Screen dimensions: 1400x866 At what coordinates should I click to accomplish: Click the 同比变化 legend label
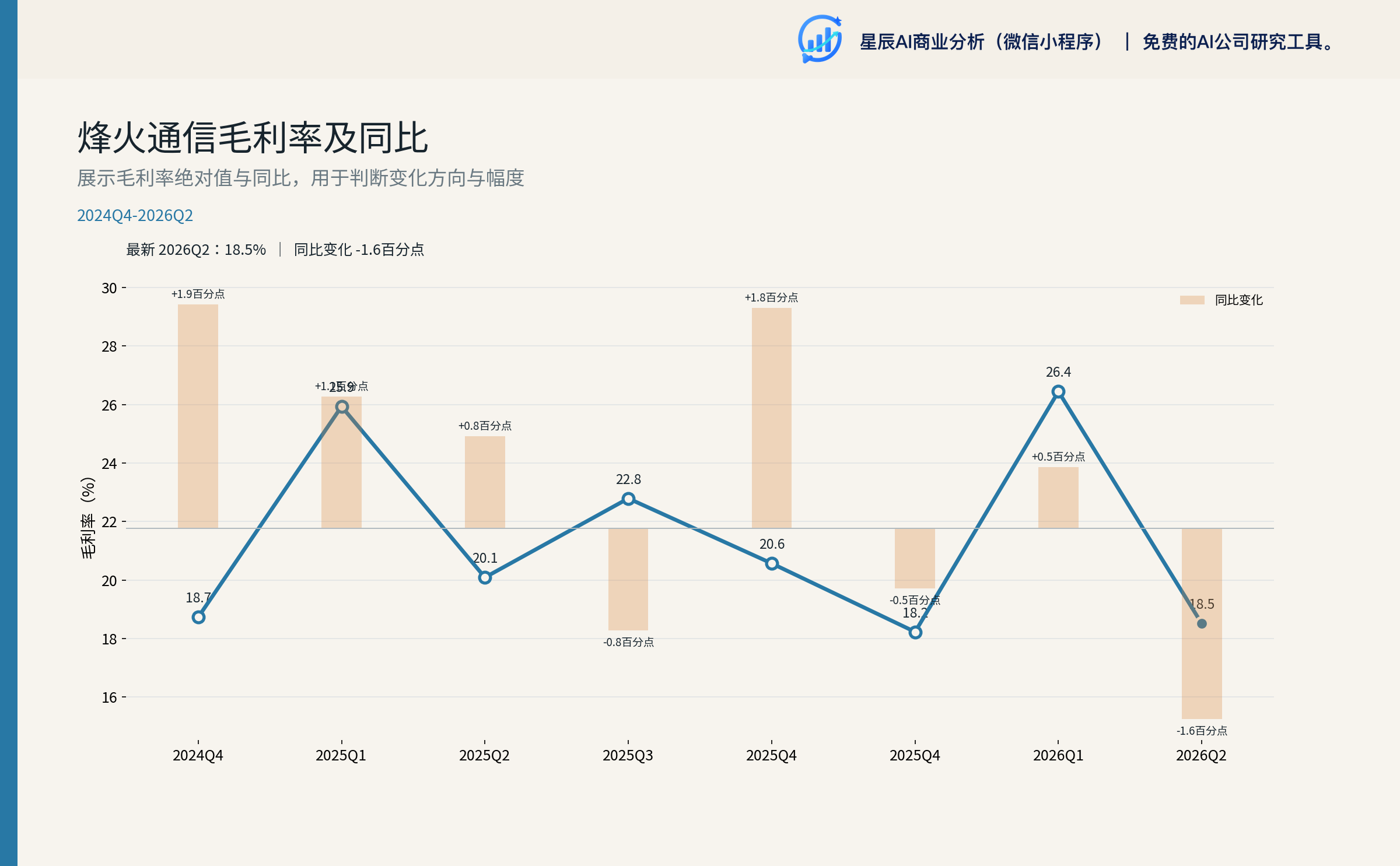coord(1238,300)
